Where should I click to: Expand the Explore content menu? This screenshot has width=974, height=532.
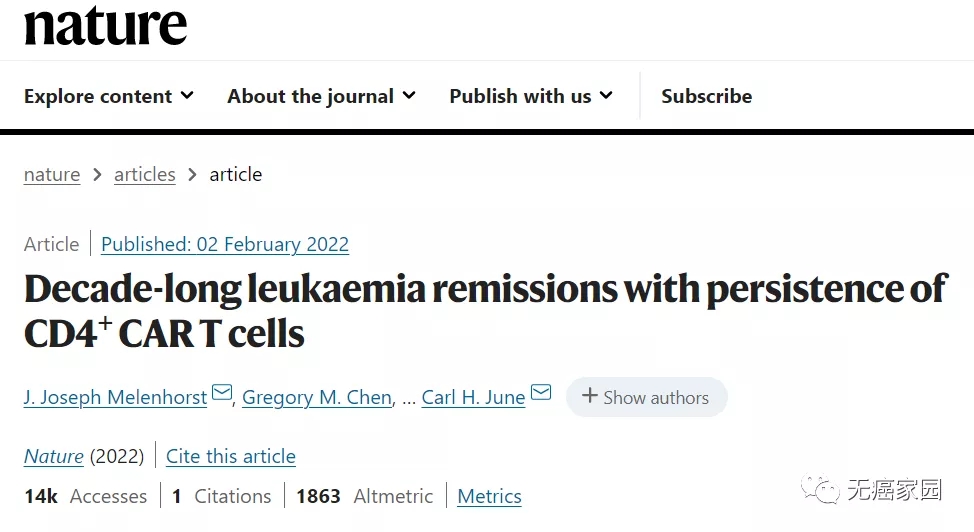coord(109,96)
